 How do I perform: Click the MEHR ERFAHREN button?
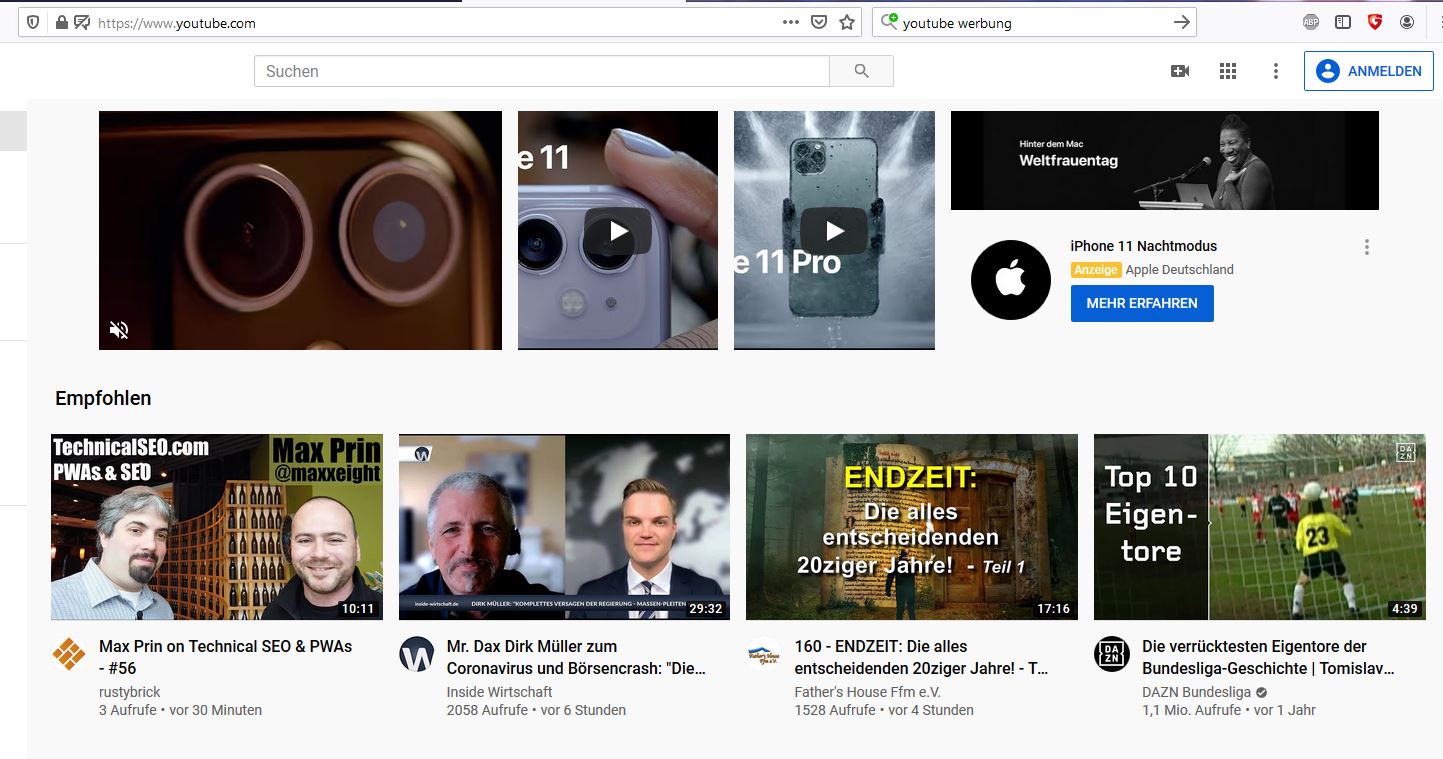point(1142,303)
